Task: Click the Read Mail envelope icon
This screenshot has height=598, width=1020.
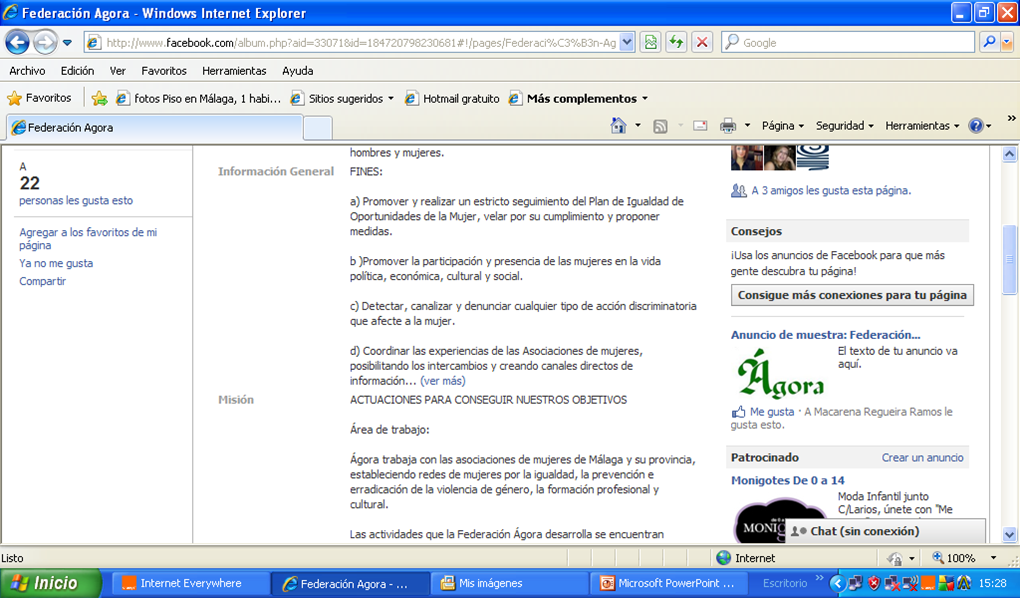Action: (700, 126)
